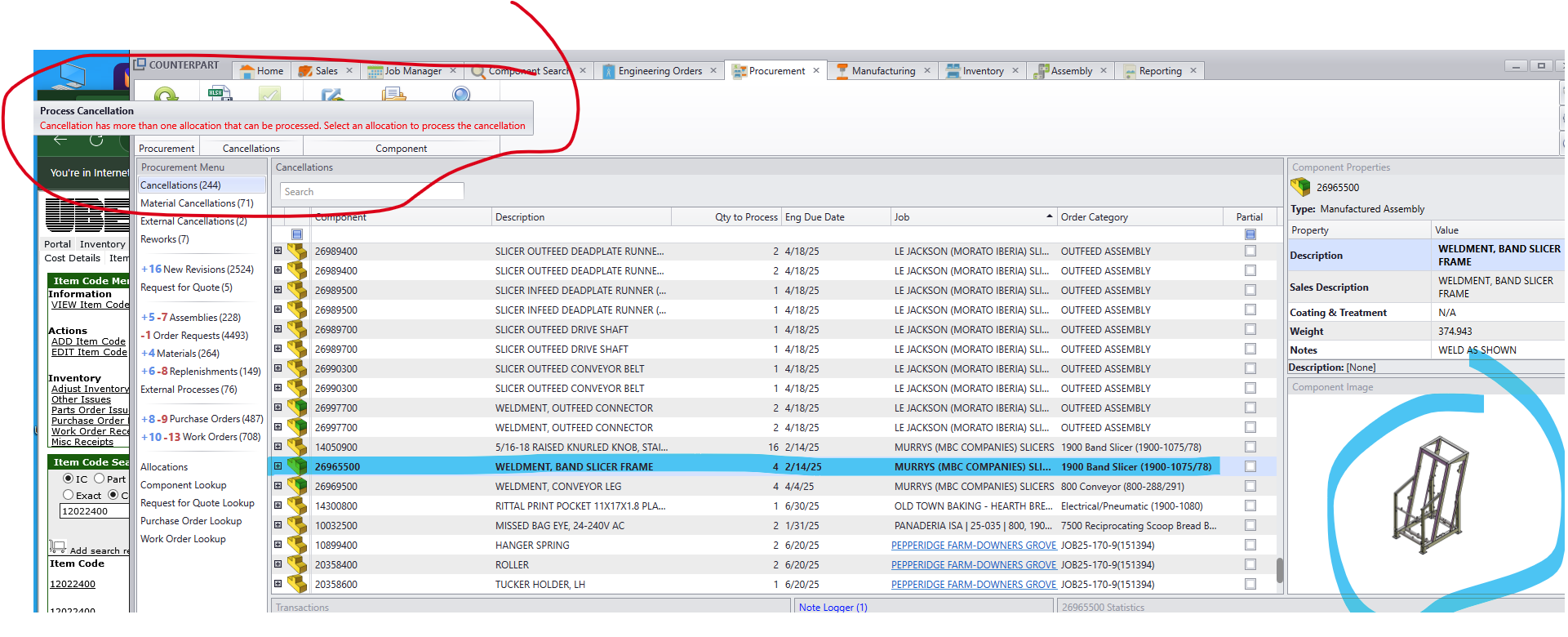Click the magnifier icon in the ribbon toolbar
The image size is (1568, 637).
pos(461,94)
